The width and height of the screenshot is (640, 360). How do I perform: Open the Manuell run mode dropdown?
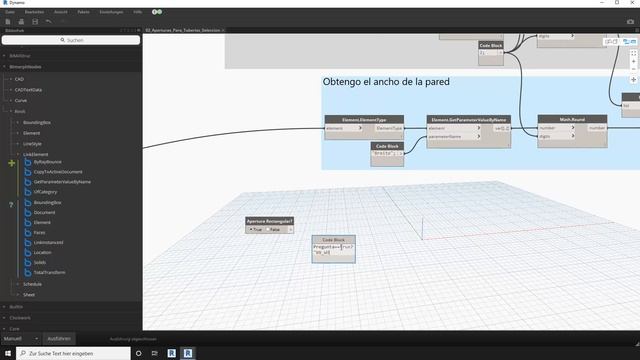click(x=21, y=339)
